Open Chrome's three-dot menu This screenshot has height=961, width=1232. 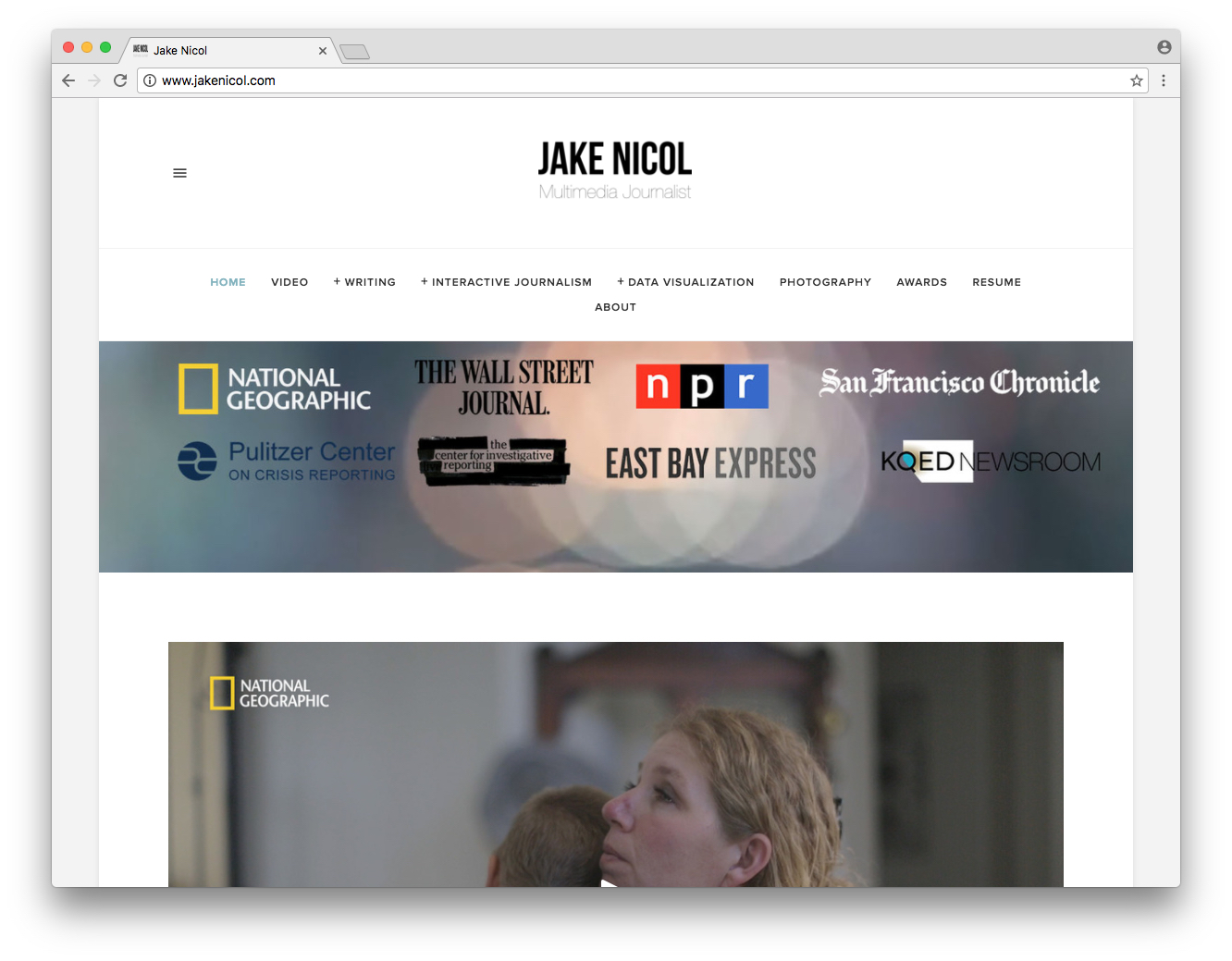(x=1164, y=80)
